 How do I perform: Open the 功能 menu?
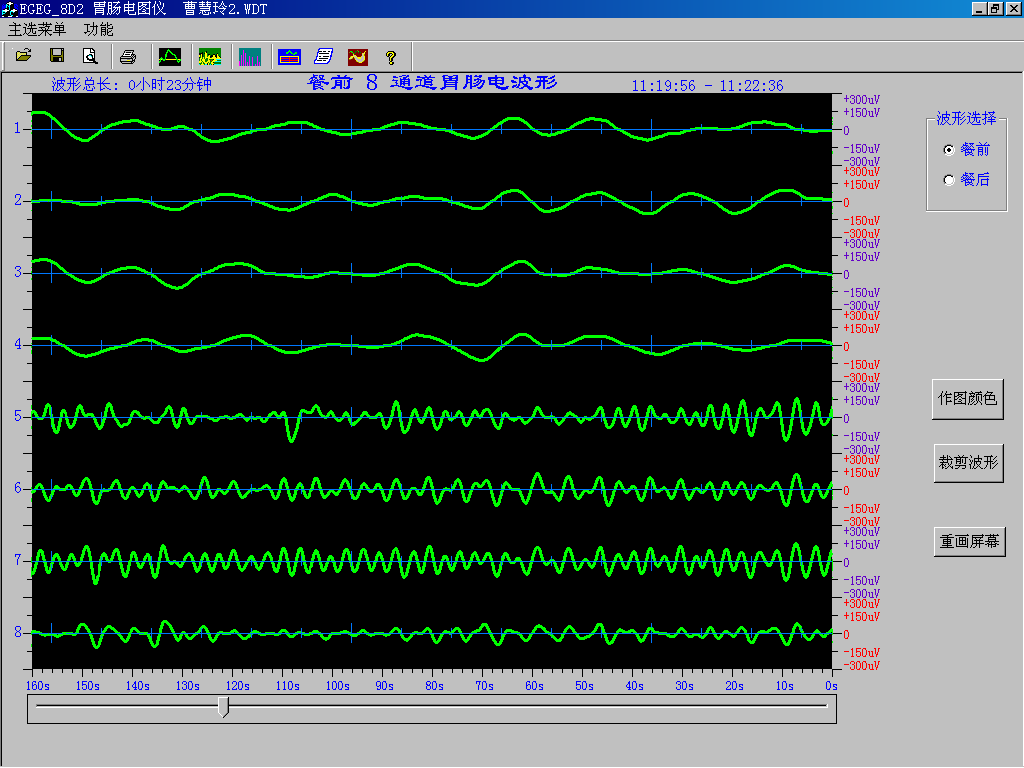point(99,30)
